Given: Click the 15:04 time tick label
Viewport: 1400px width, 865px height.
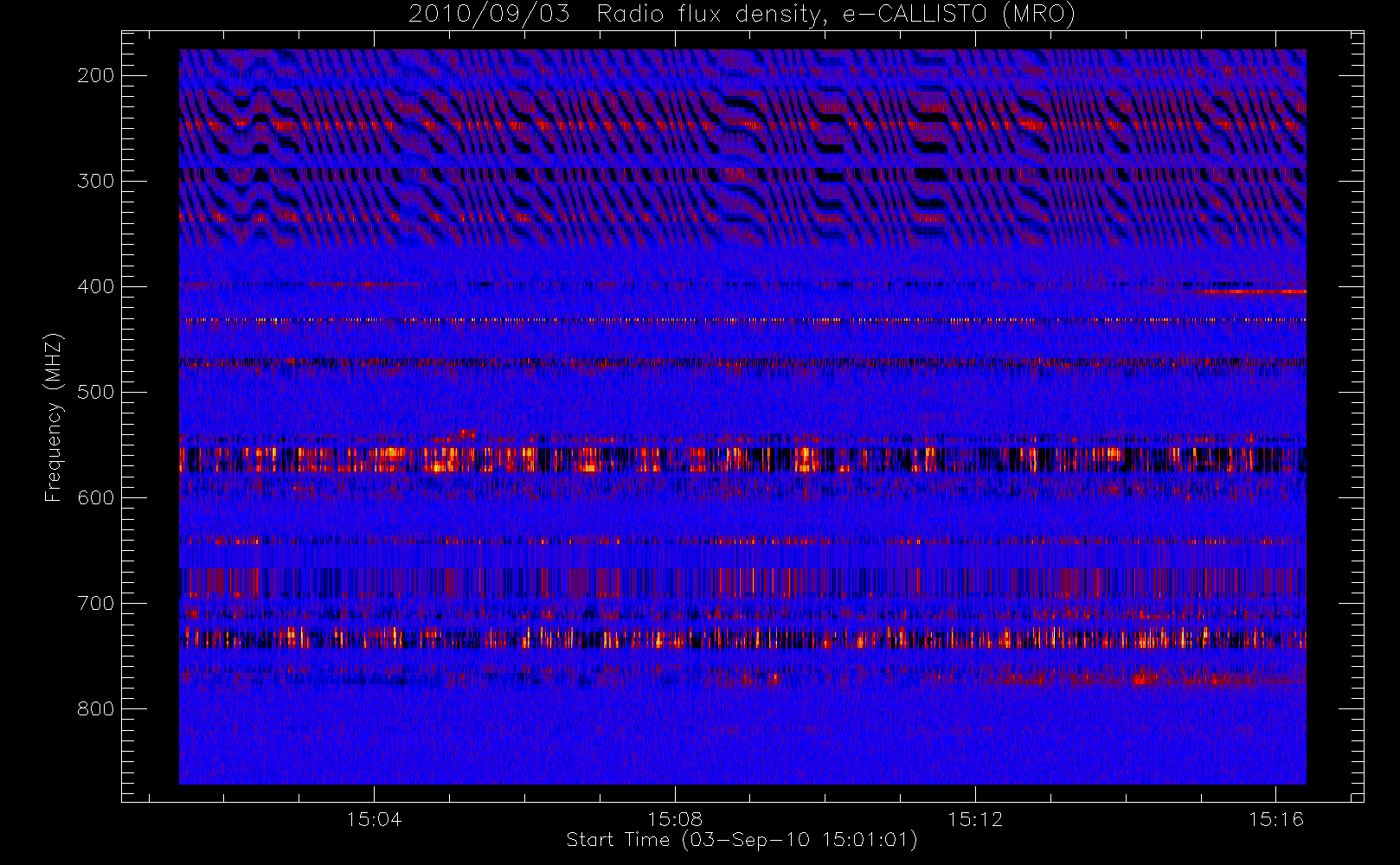Looking at the screenshot, I should point(374,818).
